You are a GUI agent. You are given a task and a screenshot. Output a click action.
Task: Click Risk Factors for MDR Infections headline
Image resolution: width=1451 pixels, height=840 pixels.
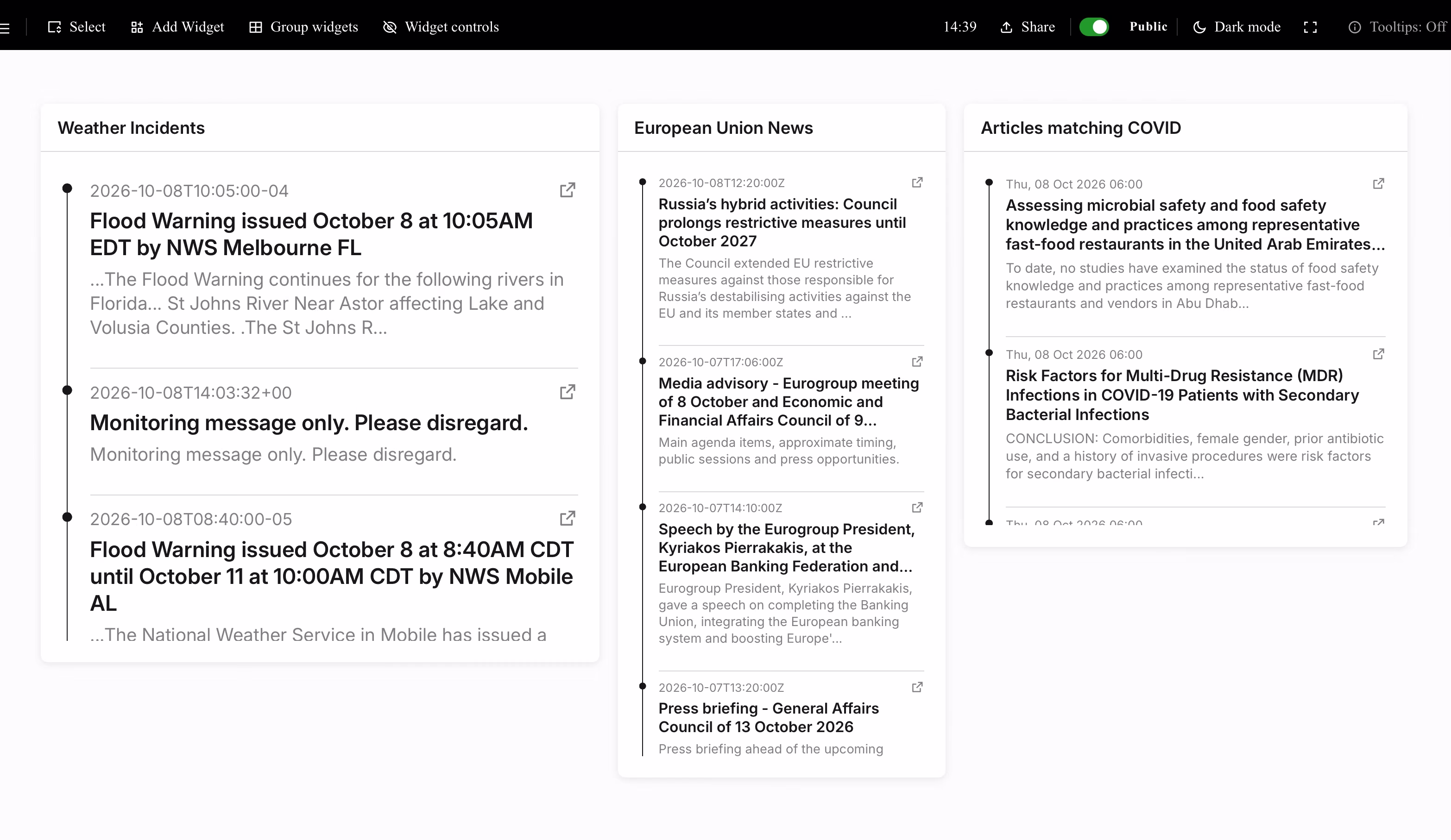pos(1182,395)
